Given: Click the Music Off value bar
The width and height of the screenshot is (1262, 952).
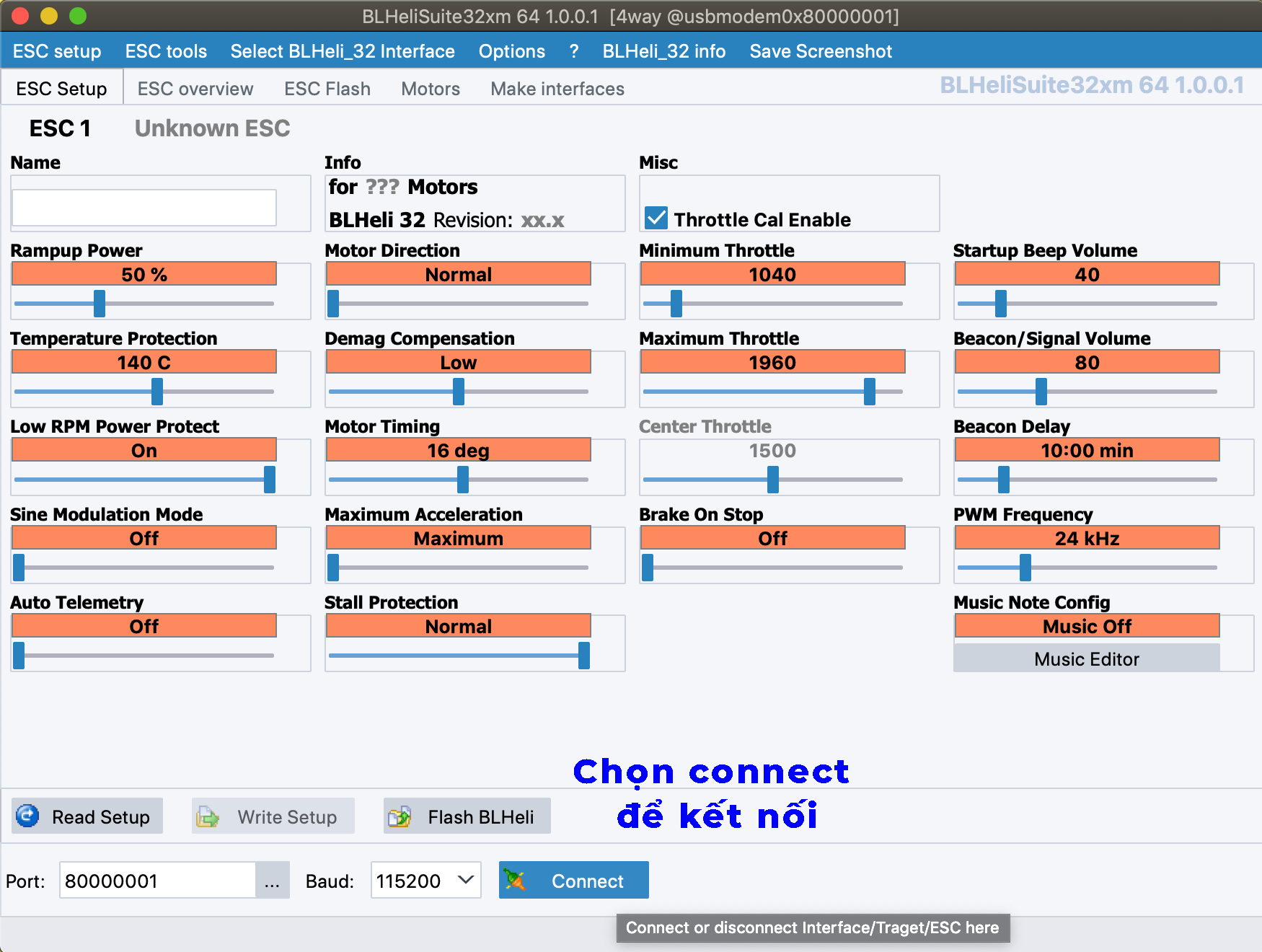Looking at the screenshot, I should pyautogui.click(x=1087, y=626).
